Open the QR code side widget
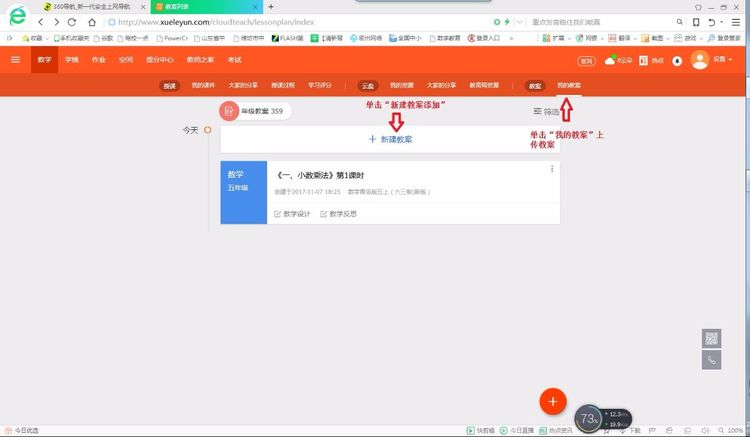The height and width of the screenshot is (437, 750). [x=711, y=339]
